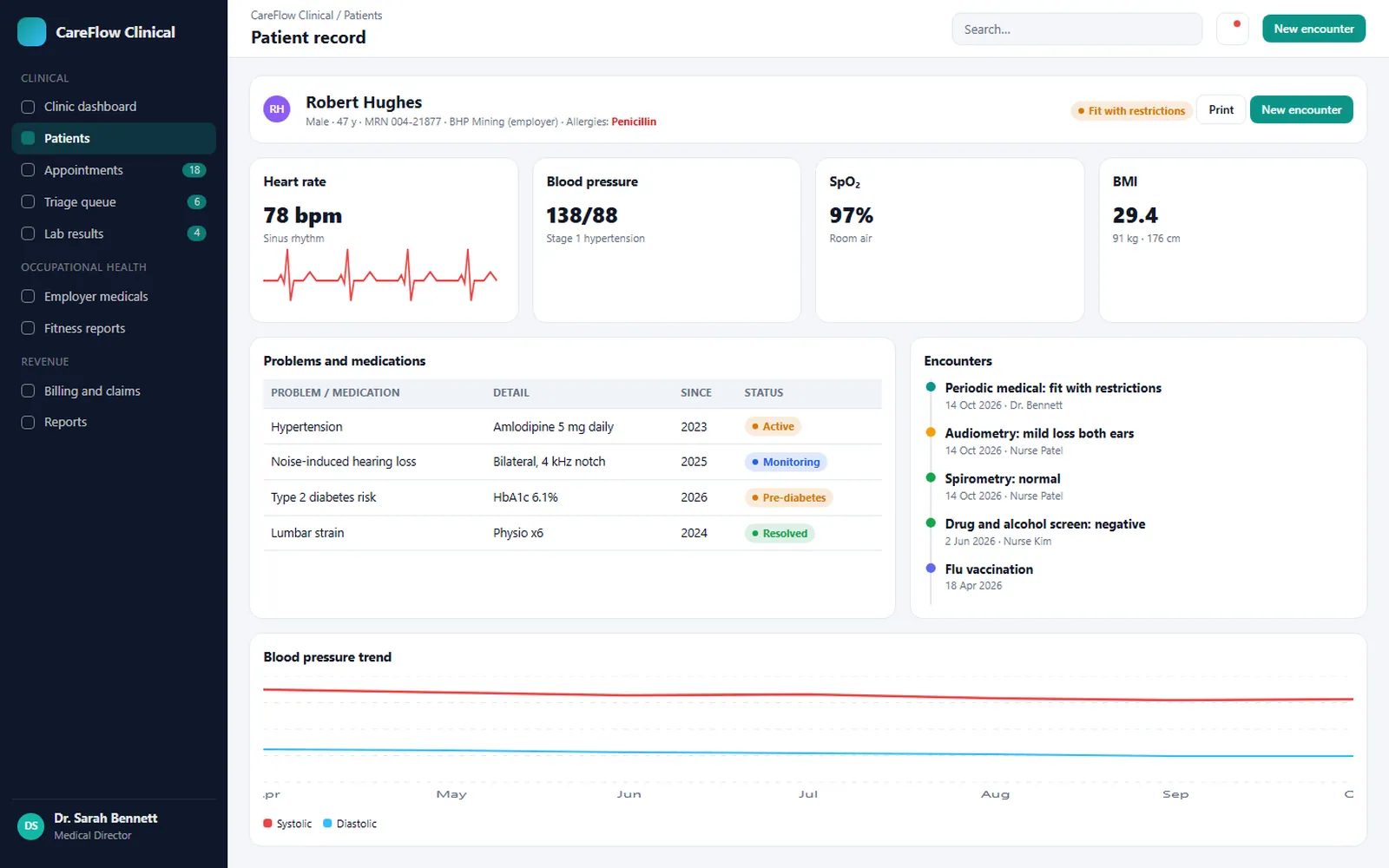Click the Appointments sidebar icon

click(28, 170)
